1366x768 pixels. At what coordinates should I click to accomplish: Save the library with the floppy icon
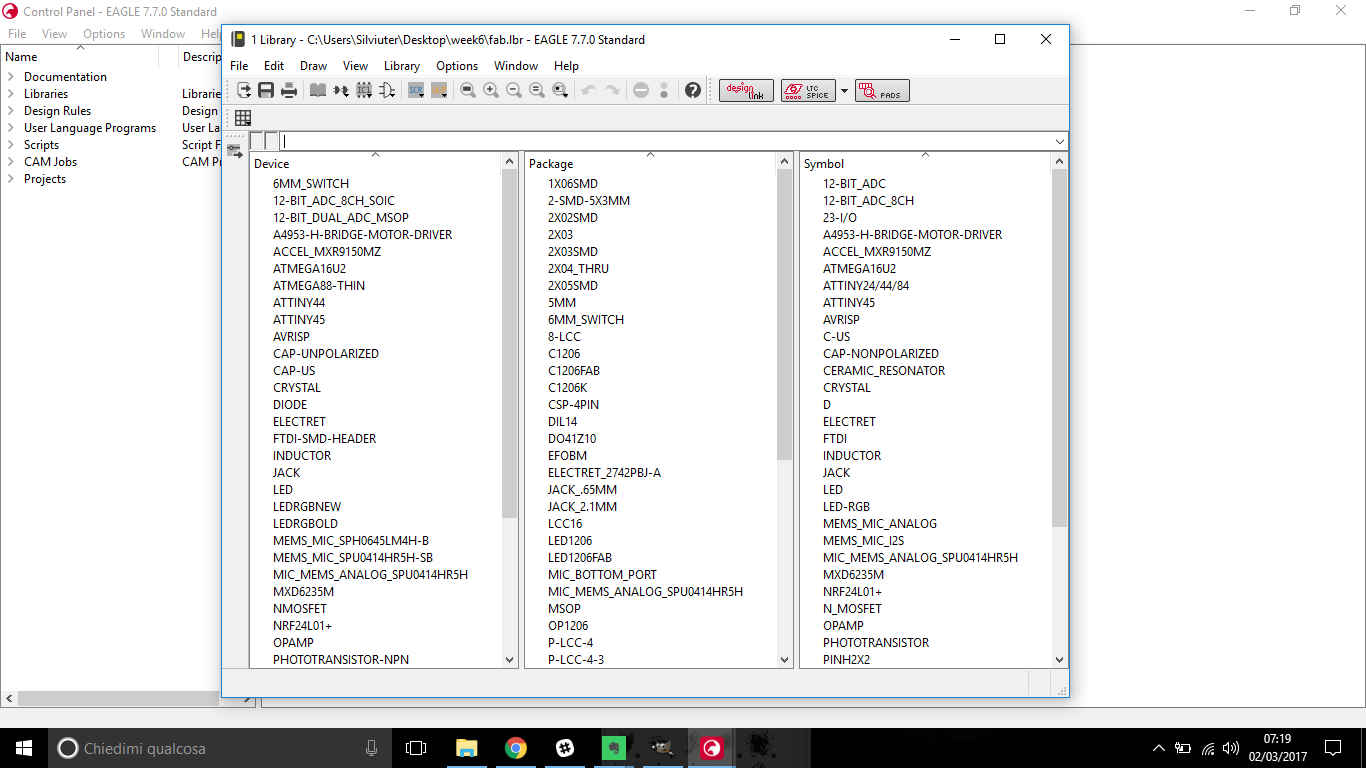coord(266,91)
